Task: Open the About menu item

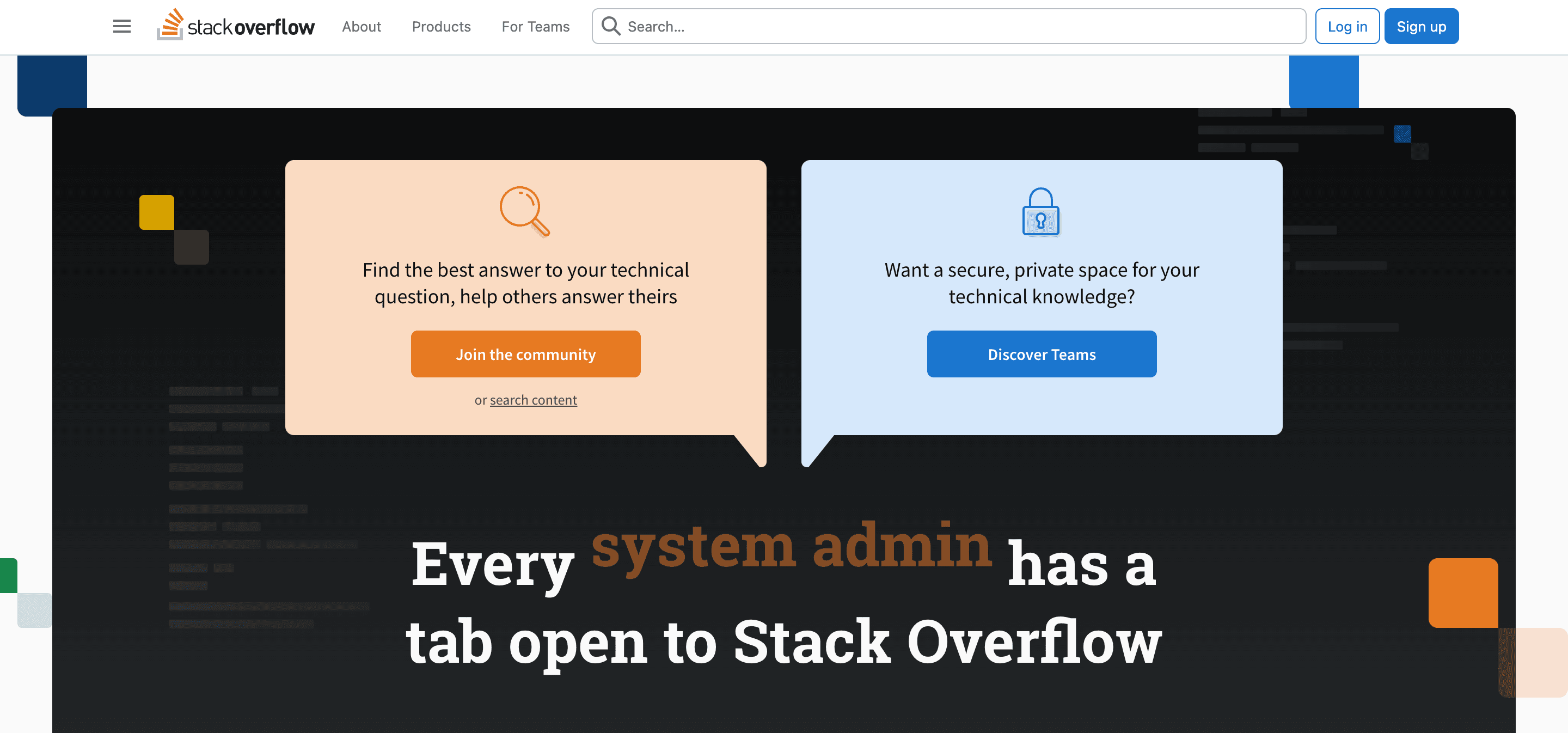Action: (361, 26)
